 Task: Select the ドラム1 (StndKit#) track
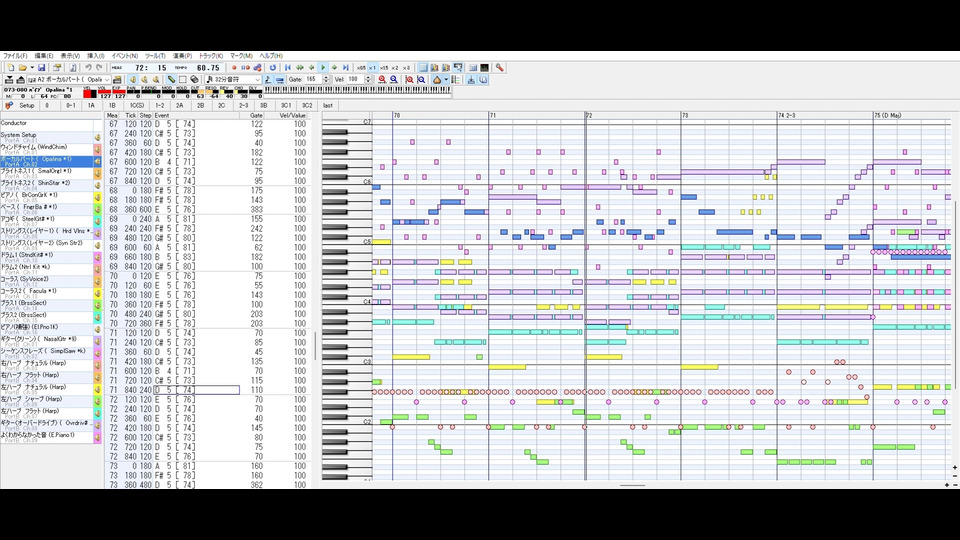pyautogui.click(x=46, y=257)
